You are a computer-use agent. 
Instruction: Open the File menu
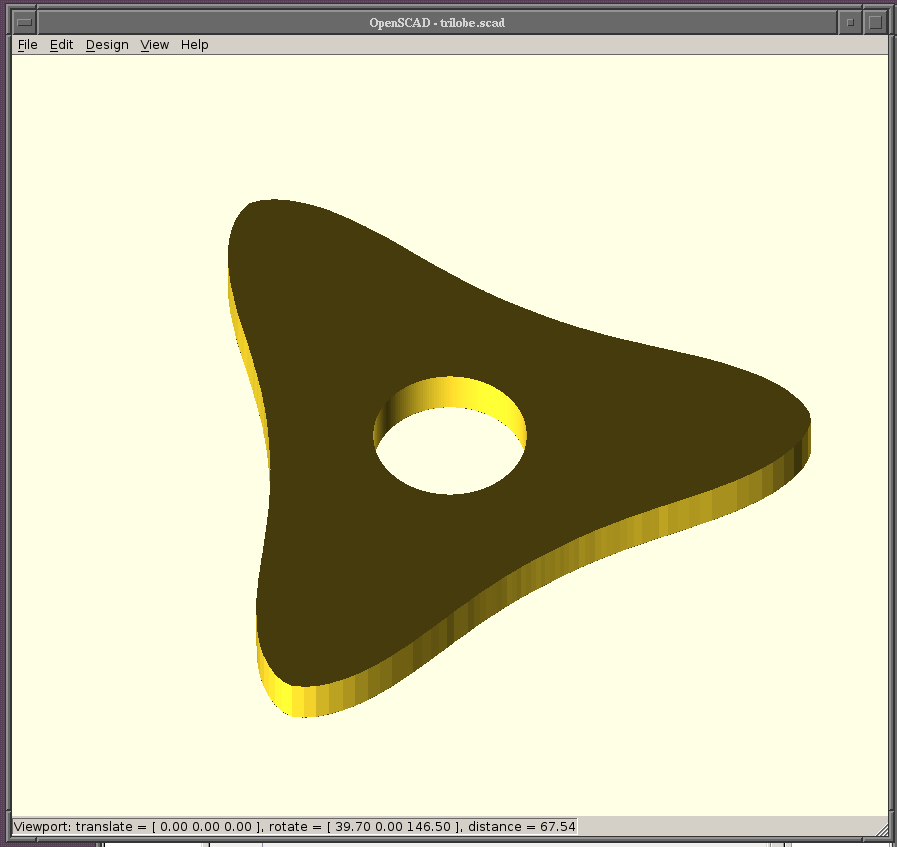pos(27,45)
